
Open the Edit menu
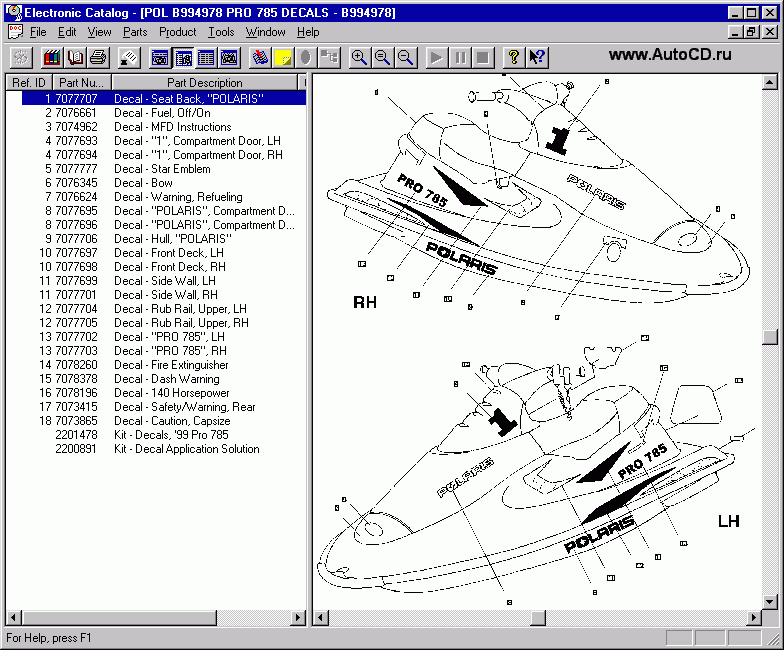67,32
